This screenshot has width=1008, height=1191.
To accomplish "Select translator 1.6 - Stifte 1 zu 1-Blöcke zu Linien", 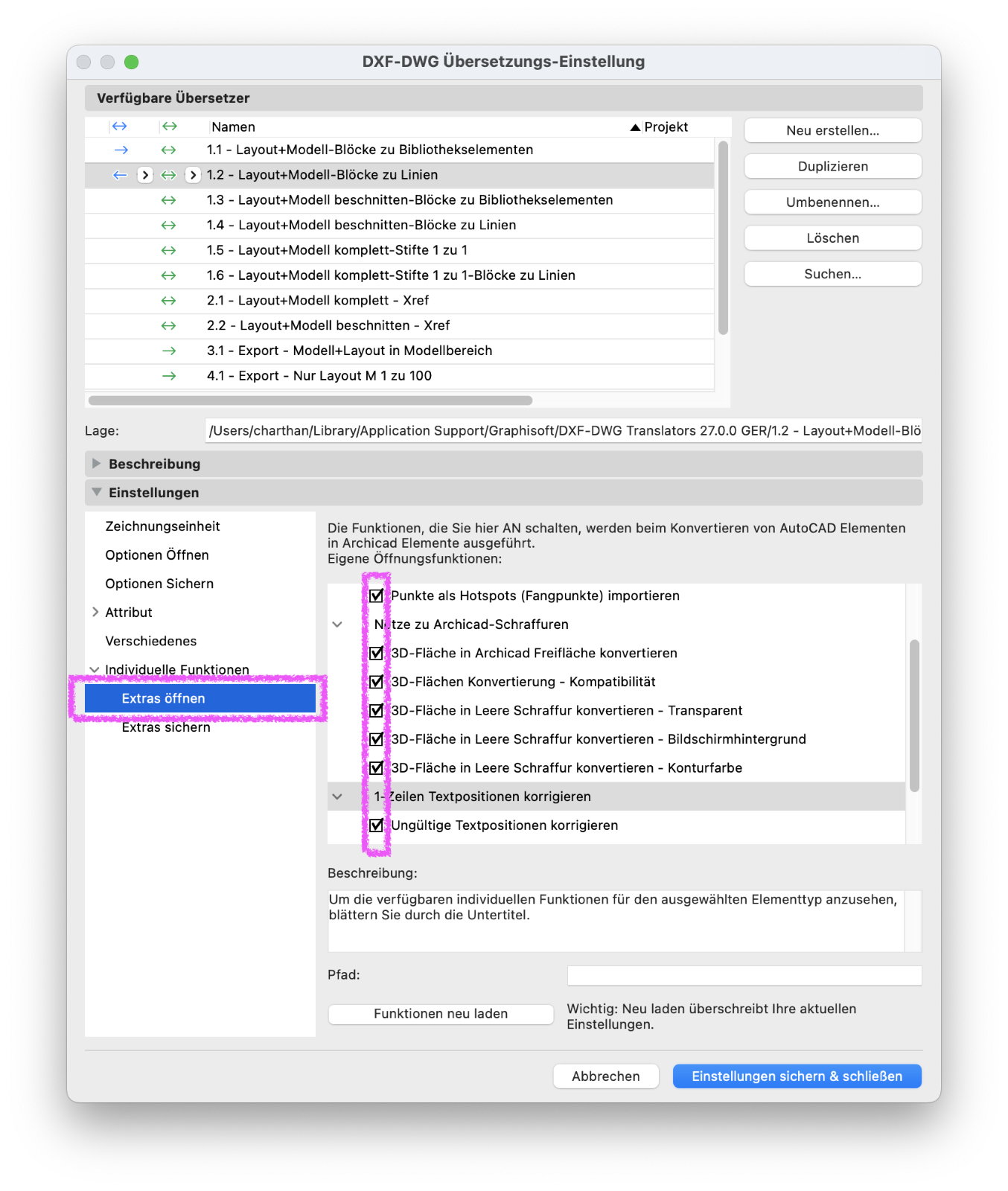I will [399, 275].
